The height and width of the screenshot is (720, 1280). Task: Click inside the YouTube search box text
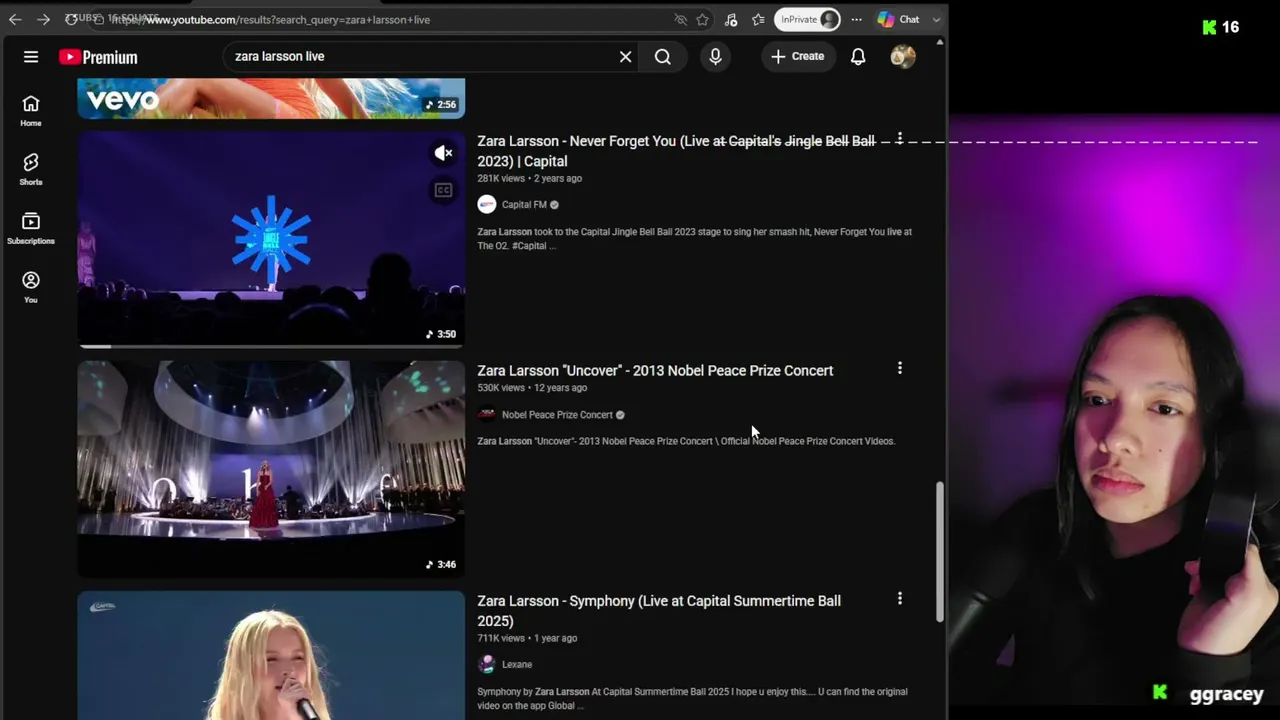pyautogui.click(x=280, y=57)
